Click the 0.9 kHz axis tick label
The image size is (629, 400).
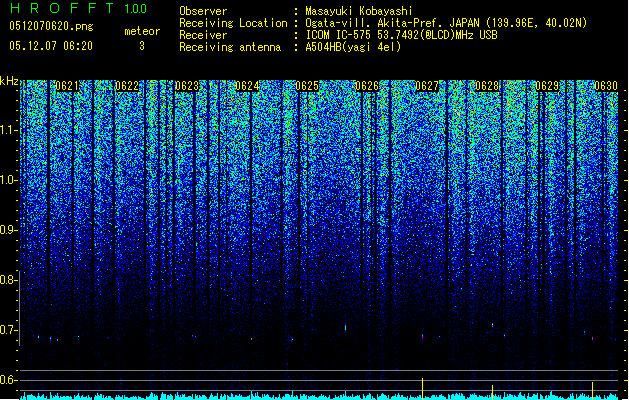click(x=8, y=230)
